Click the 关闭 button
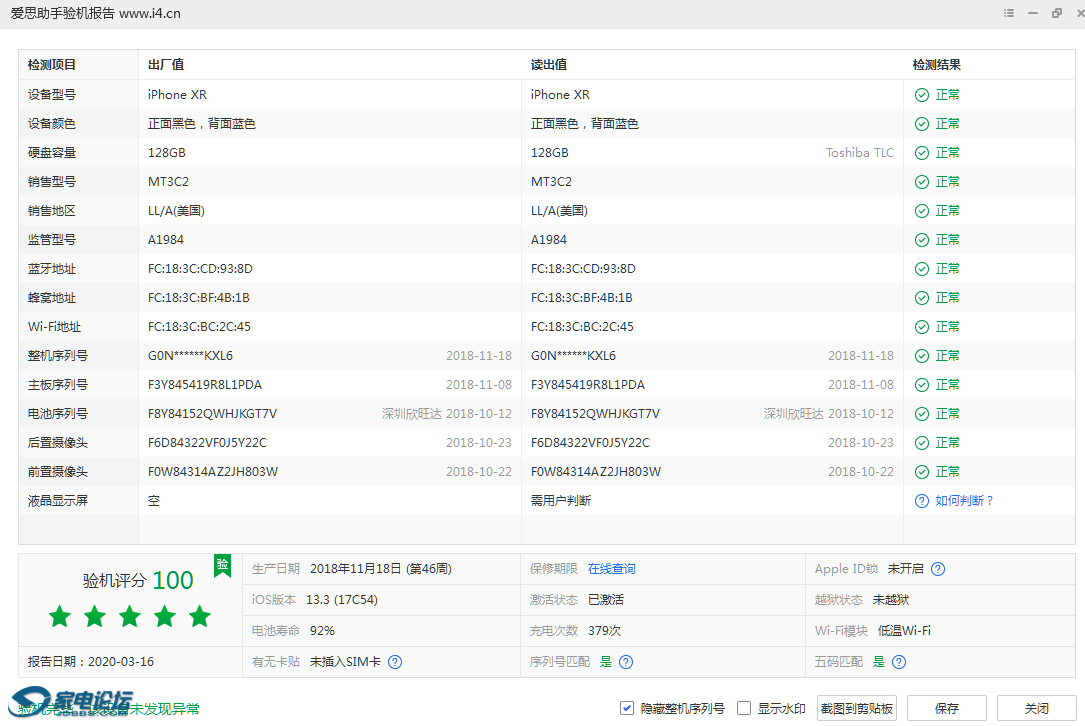This screenshot has width=1085, height=726. (1037, 708)
